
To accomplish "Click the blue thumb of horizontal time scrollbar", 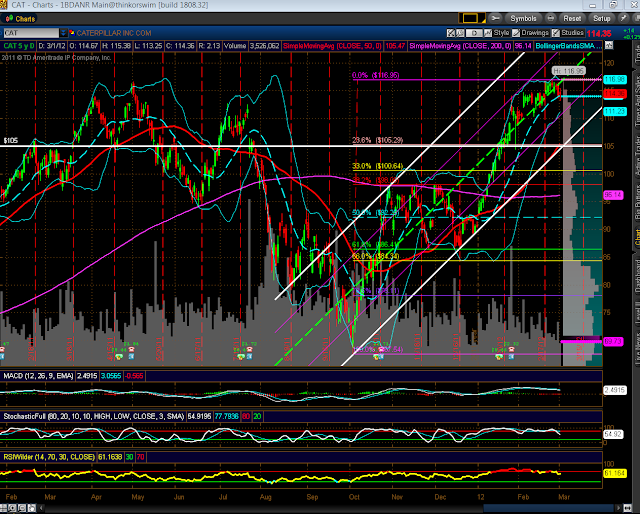I will pyautogui.click(x=548, y=508).
